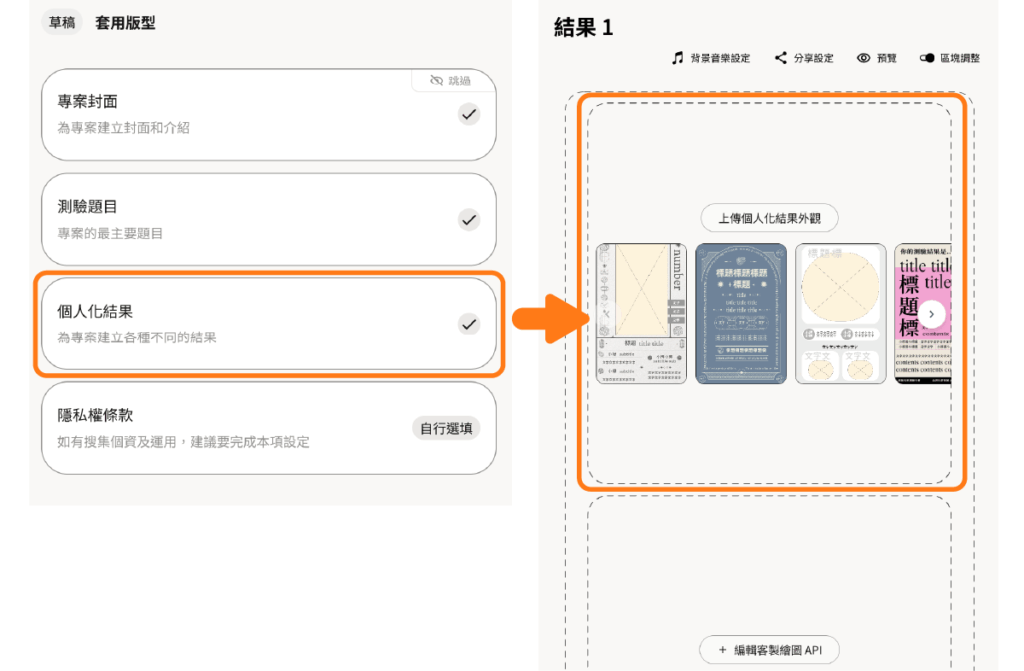Image resolution: width=1024 pixels, height=671 pixels.
Task: Switch to the 套用版型 tab
Action: click(125, 23)
